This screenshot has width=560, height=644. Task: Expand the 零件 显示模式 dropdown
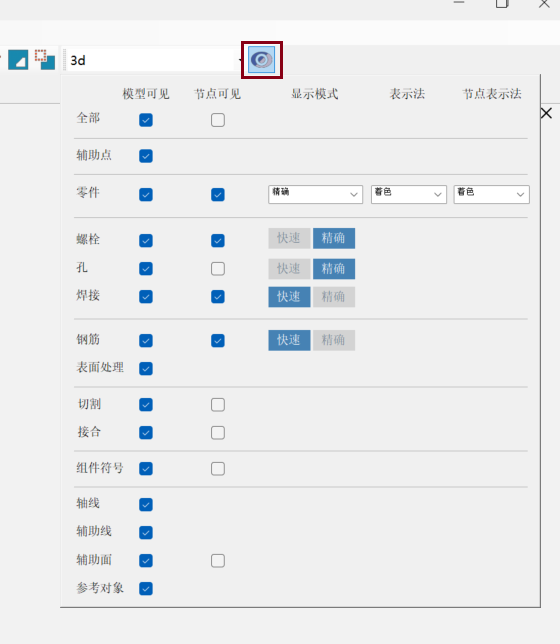(315, 194)
